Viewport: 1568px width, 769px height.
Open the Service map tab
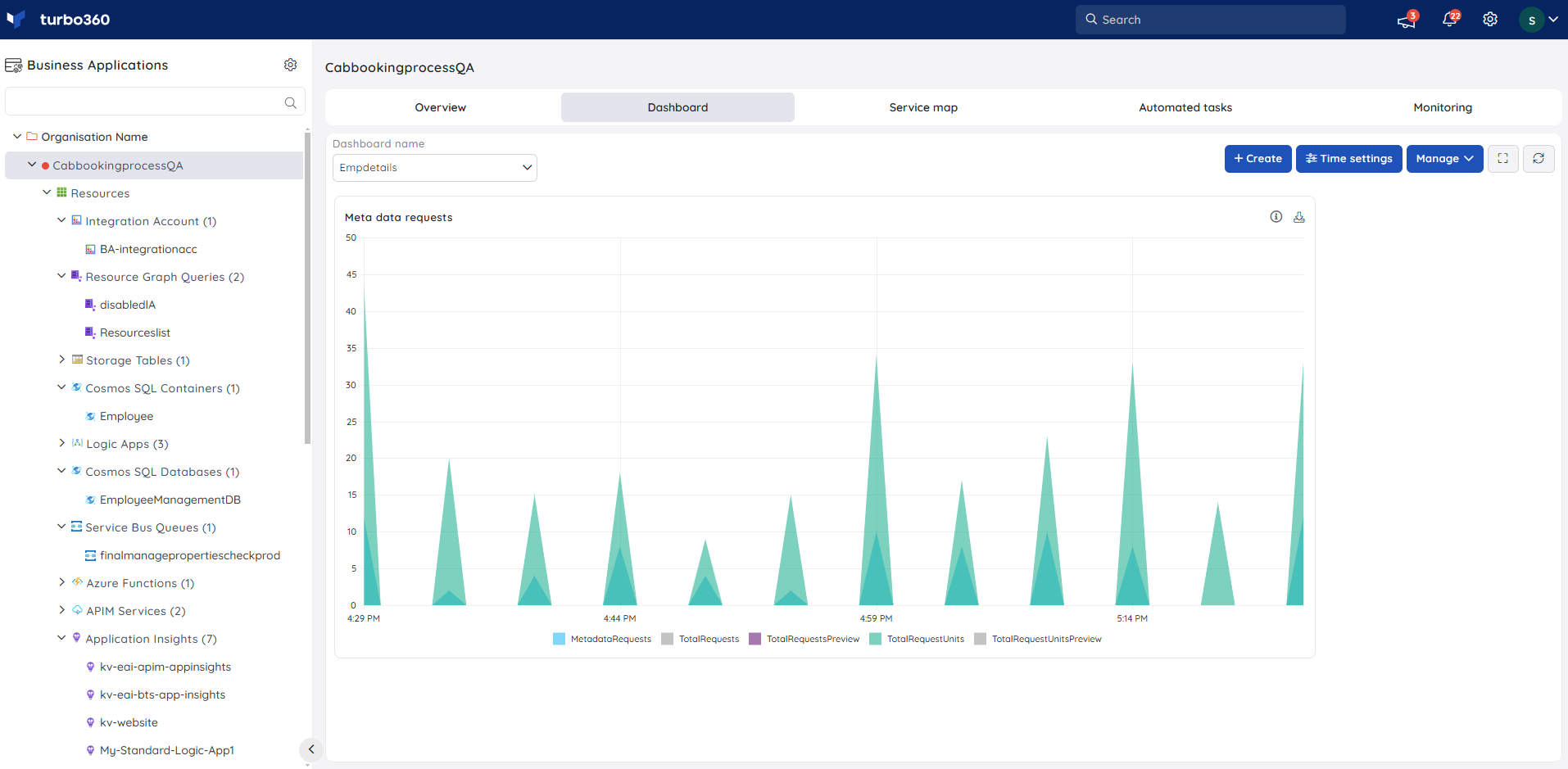click(923, 107)
